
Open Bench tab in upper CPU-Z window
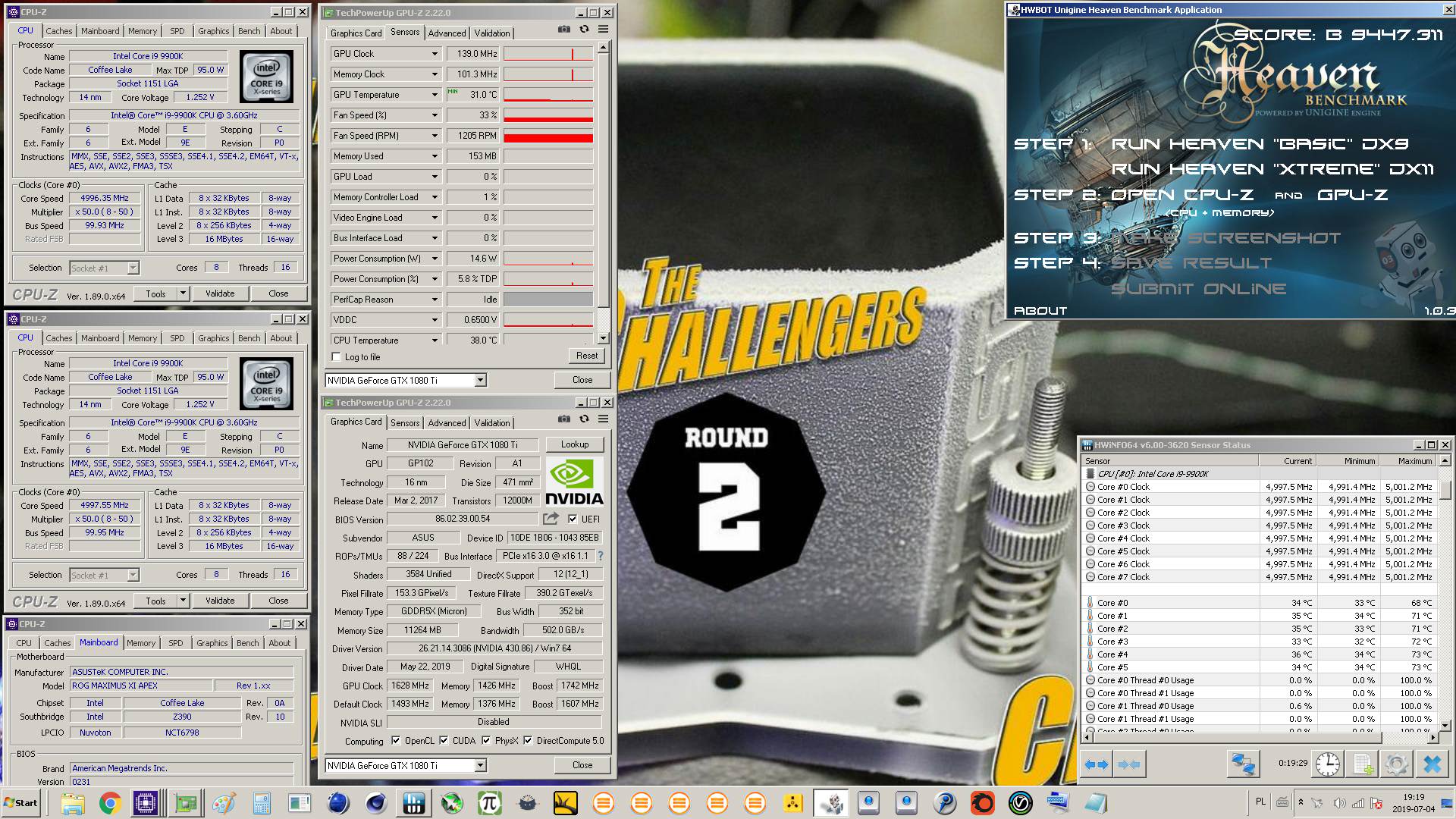(x=249, y=31)
